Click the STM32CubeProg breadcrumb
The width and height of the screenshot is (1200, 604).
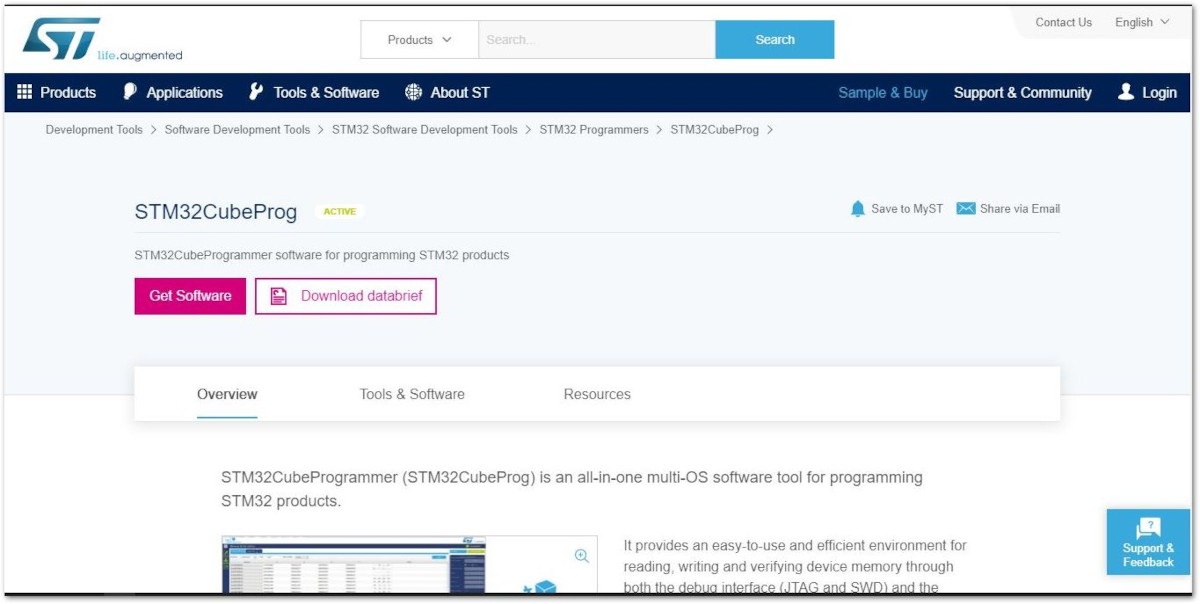714,130
